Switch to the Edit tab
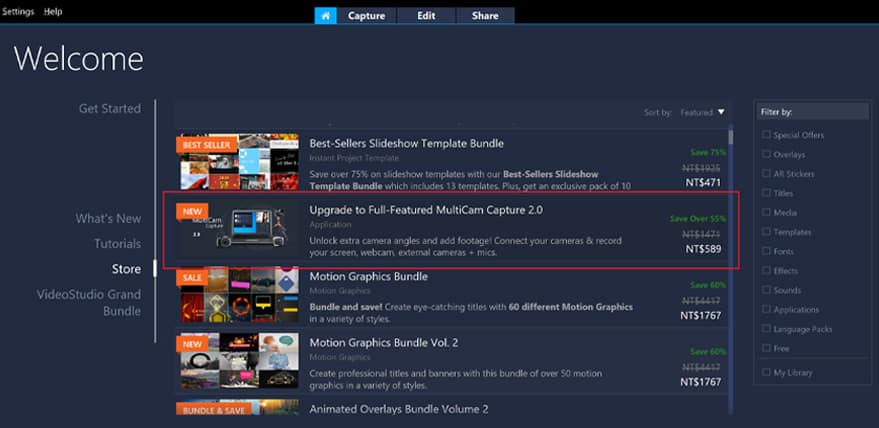Image resolution: width=879 pixels, height=428 pixels. [426, 15]
